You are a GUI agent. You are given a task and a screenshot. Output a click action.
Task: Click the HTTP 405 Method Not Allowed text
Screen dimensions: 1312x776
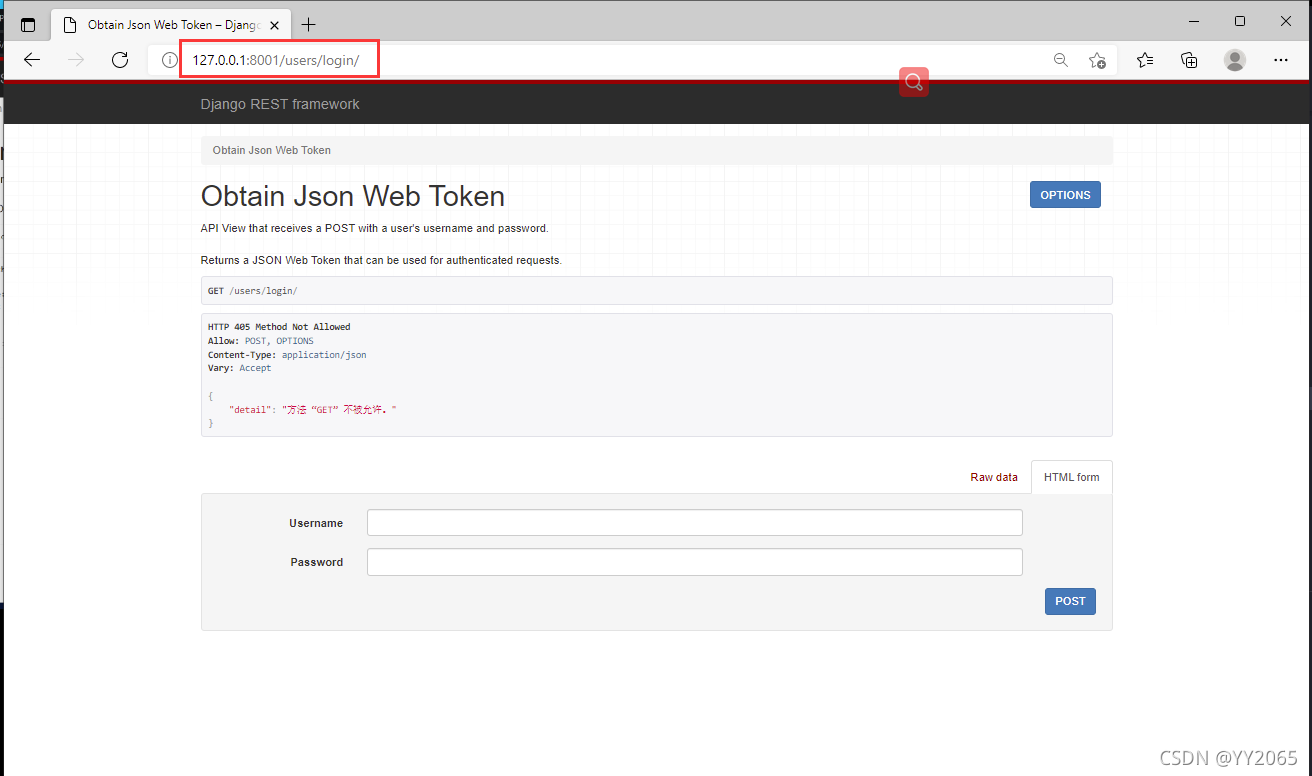pos(279,327)
